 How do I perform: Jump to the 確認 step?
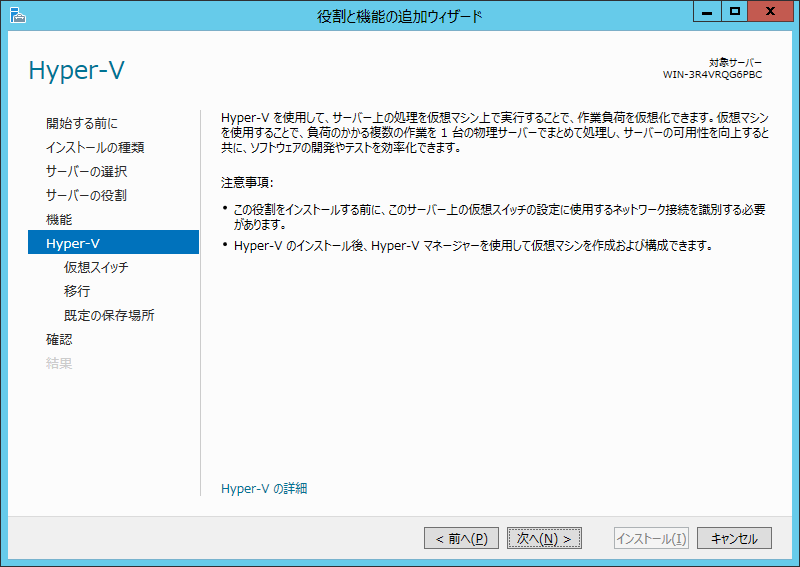(59, 339)
